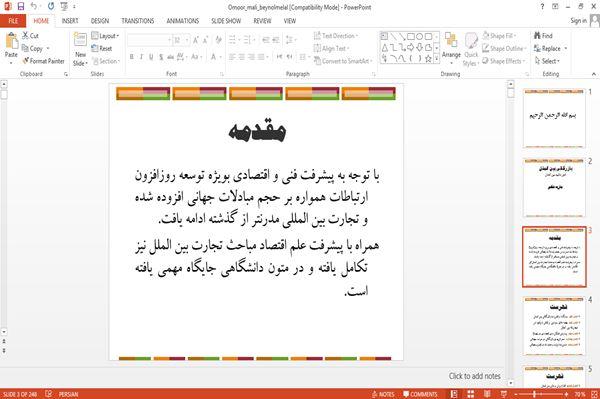Switch to the INSERT tab

[70, 21]
